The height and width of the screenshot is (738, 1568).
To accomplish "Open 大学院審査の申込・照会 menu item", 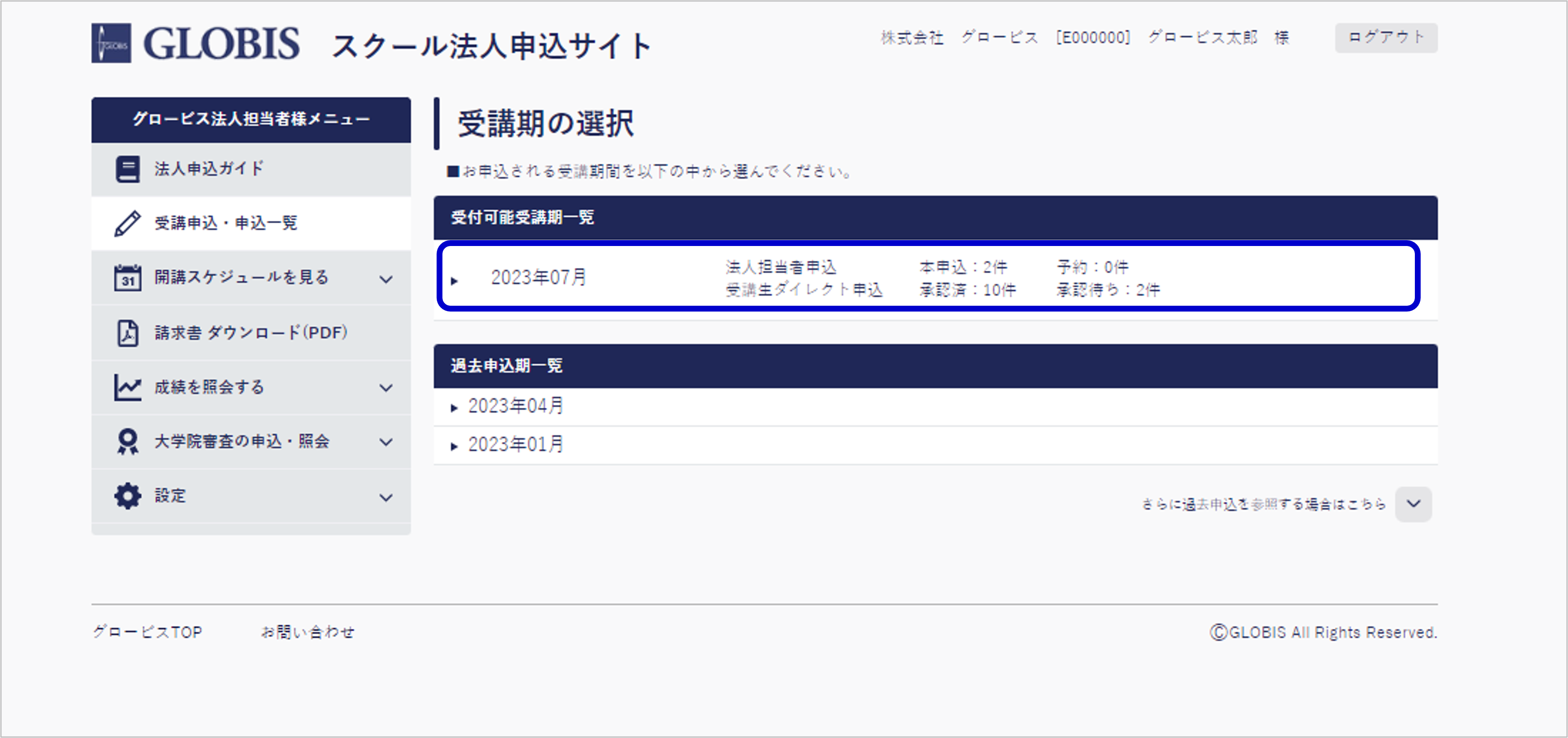I will 251,442.
